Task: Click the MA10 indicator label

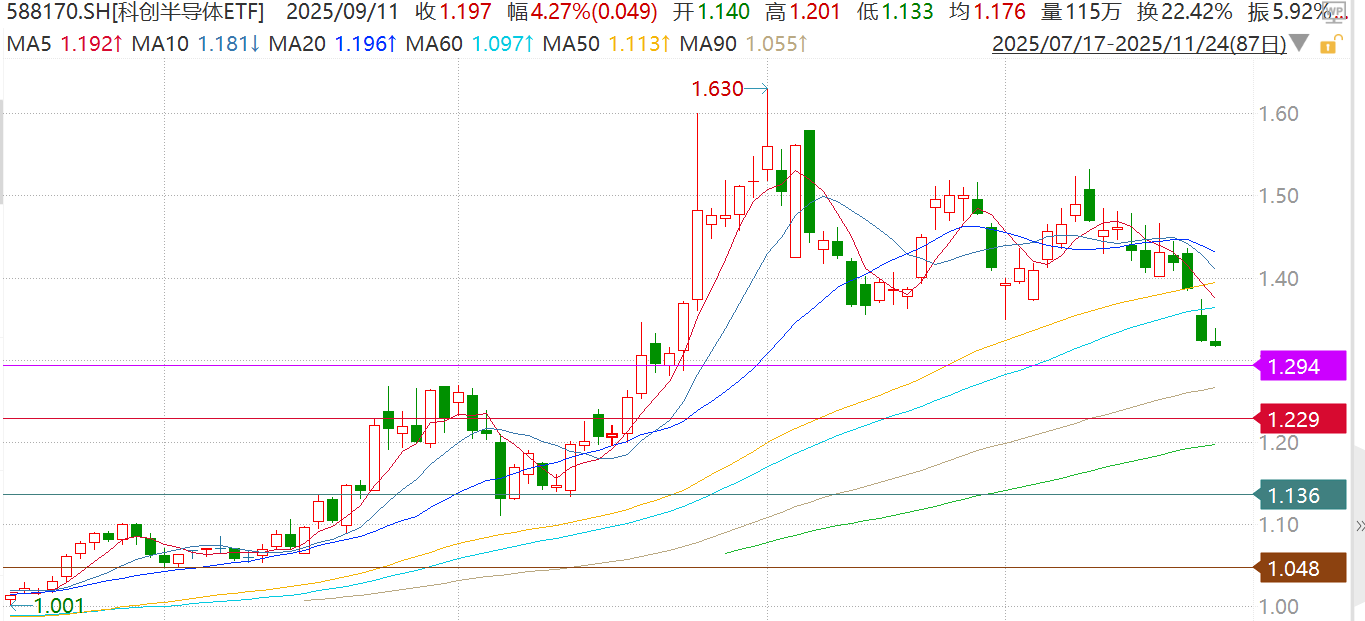Action: tap(163, 45)
